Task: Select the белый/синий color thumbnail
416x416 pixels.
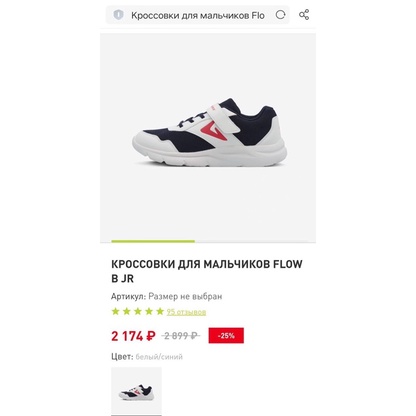Action: (x=136, y=391)
